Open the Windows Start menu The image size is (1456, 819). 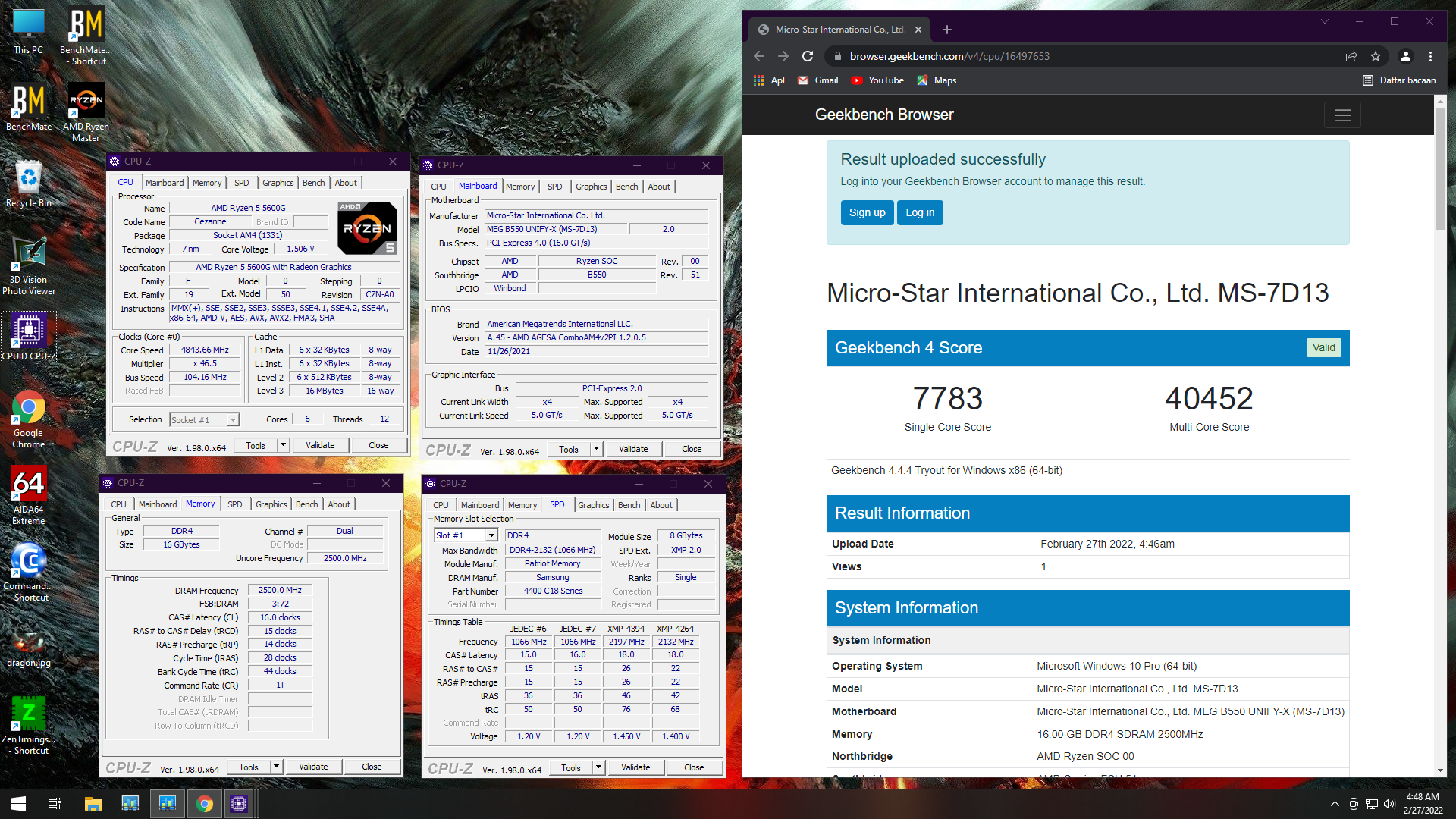[18, 804]
